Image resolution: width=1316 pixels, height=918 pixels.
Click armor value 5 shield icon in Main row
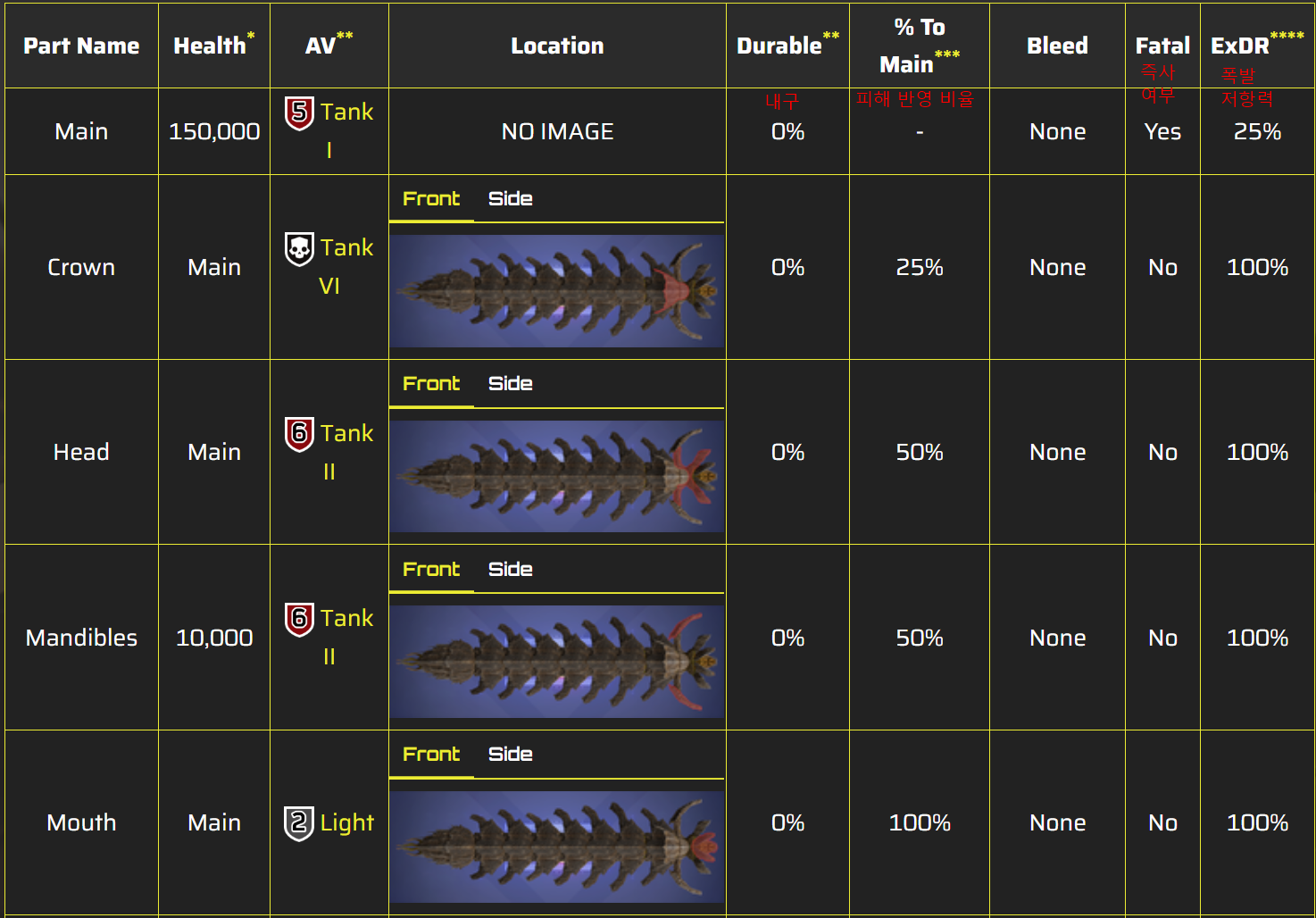point(299,113)
